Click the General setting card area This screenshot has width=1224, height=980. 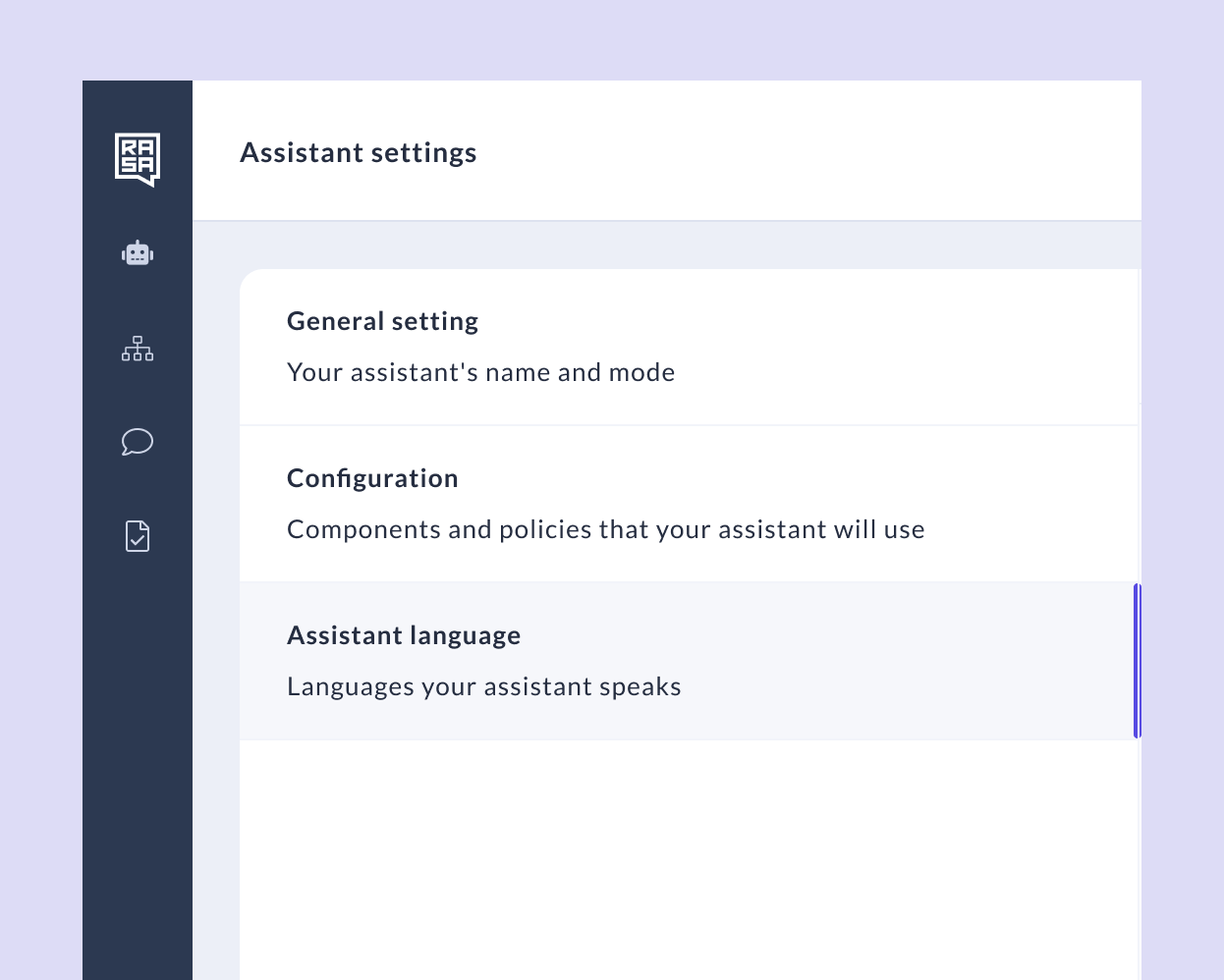pyautogui.click(x=688, y=346)
